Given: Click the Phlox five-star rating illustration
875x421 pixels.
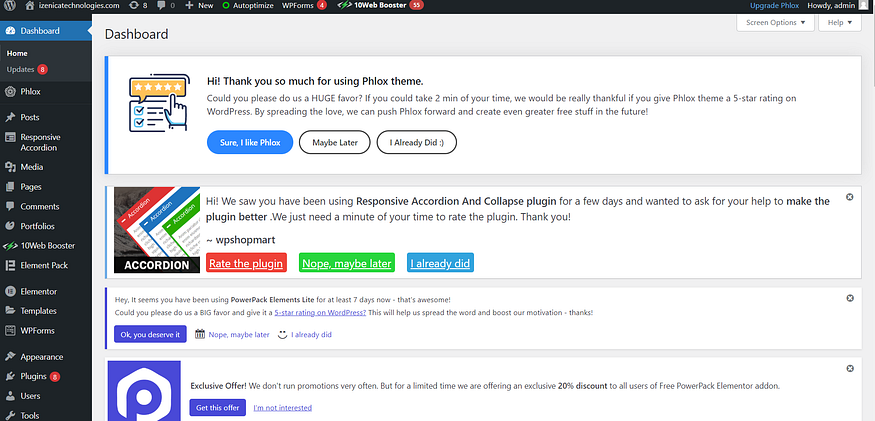Looking at the screenshot, I should 160,103.
